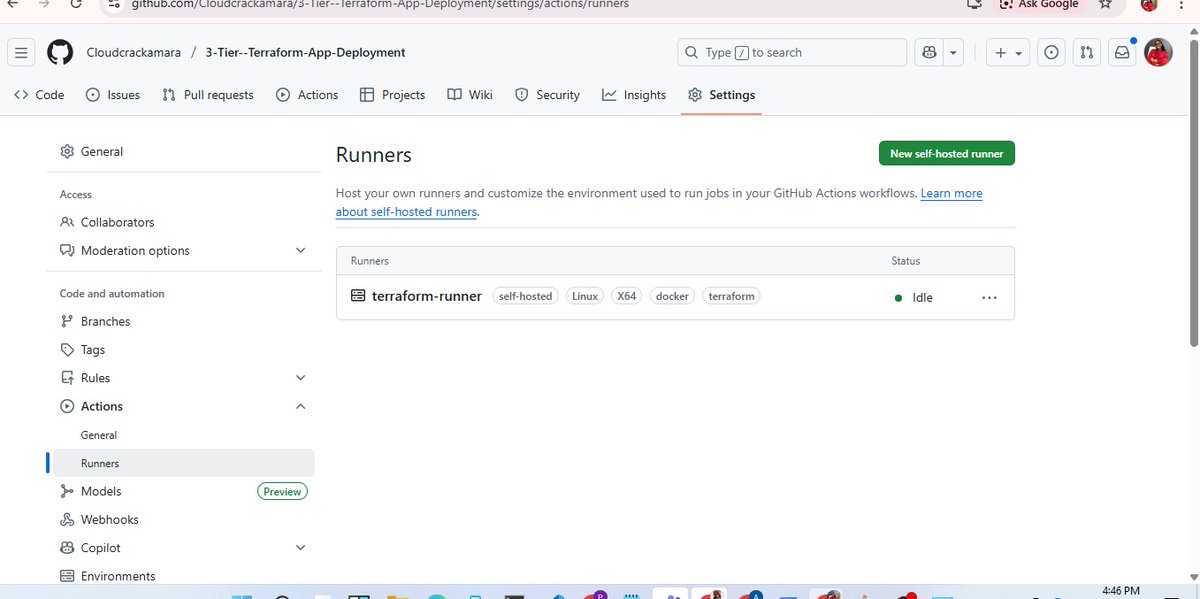Reload the page with the refresh icon

pyautogui.click(x=76, y=3)
